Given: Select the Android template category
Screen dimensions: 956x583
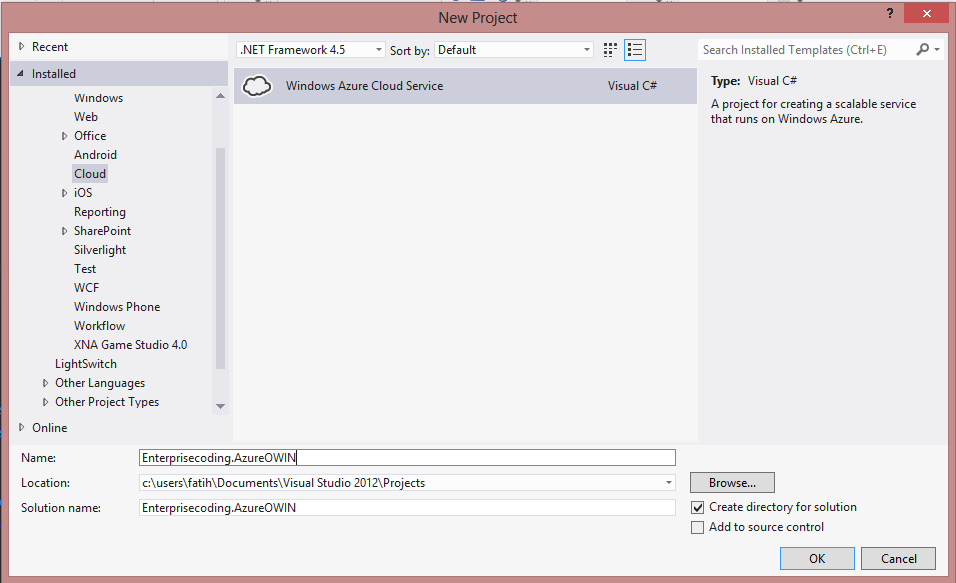Looking at the screenshot, I should tap(95, 155).
